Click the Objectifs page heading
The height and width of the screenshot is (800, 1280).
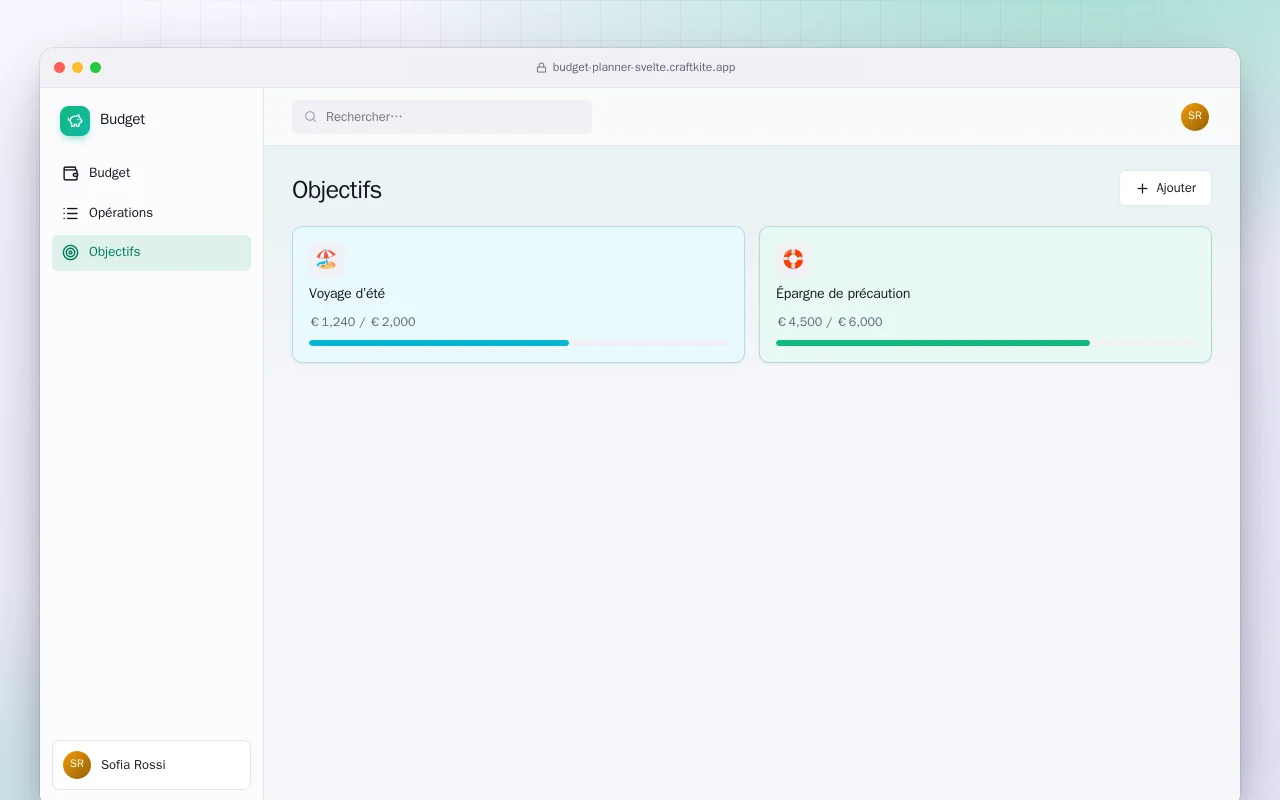[337, 190]
